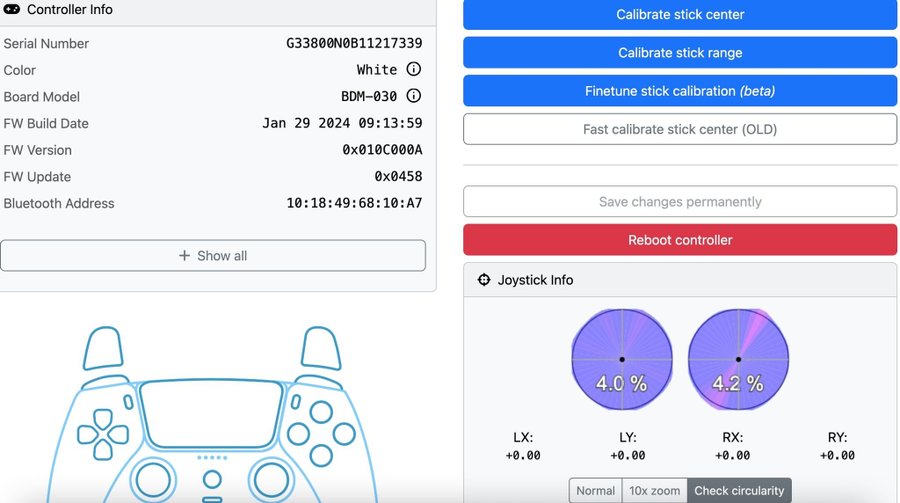Click the right stick circularity plot 4.2 %

(x=738, y=359)
